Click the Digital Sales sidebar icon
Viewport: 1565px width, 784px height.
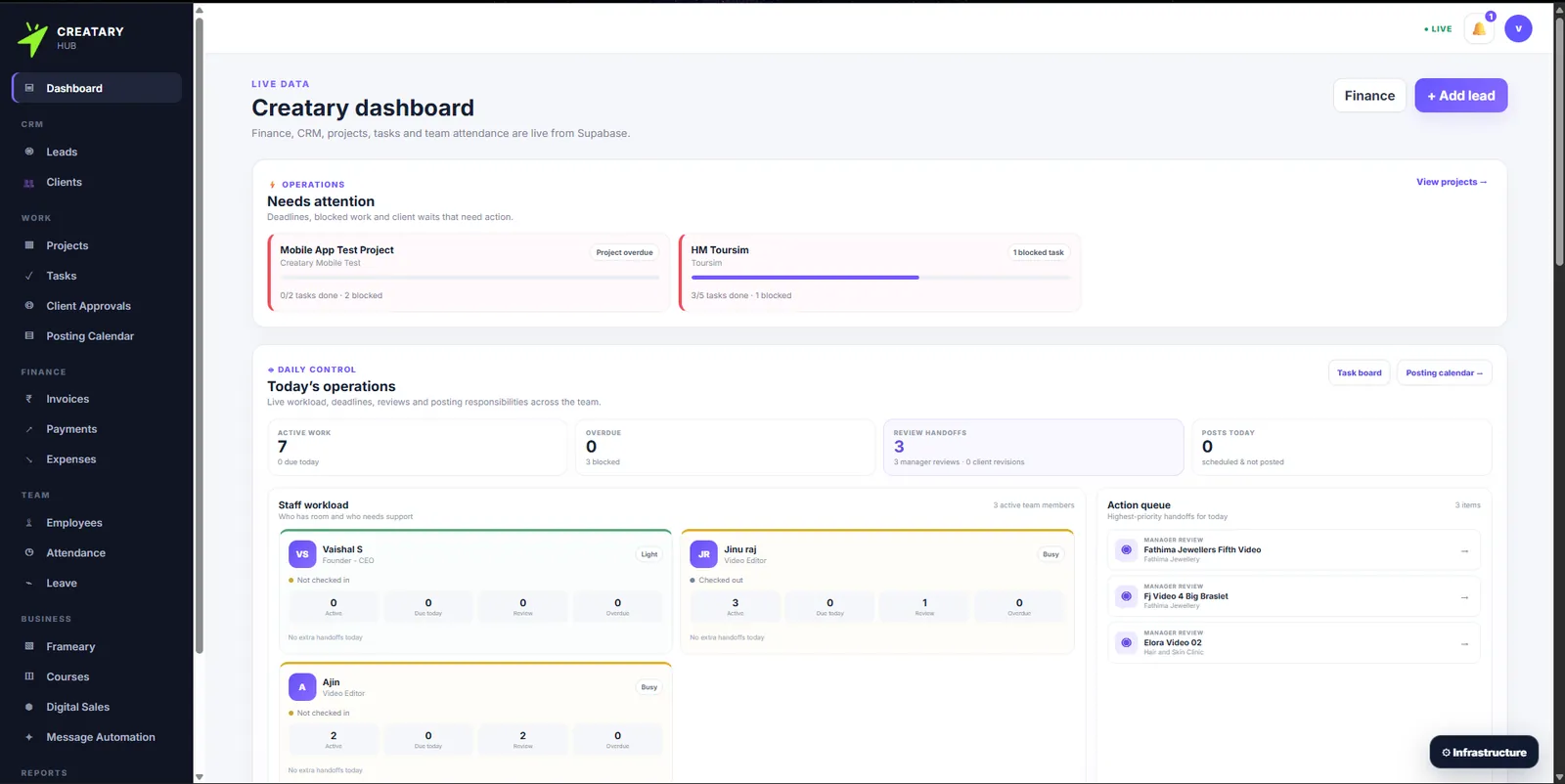point(29,707)
